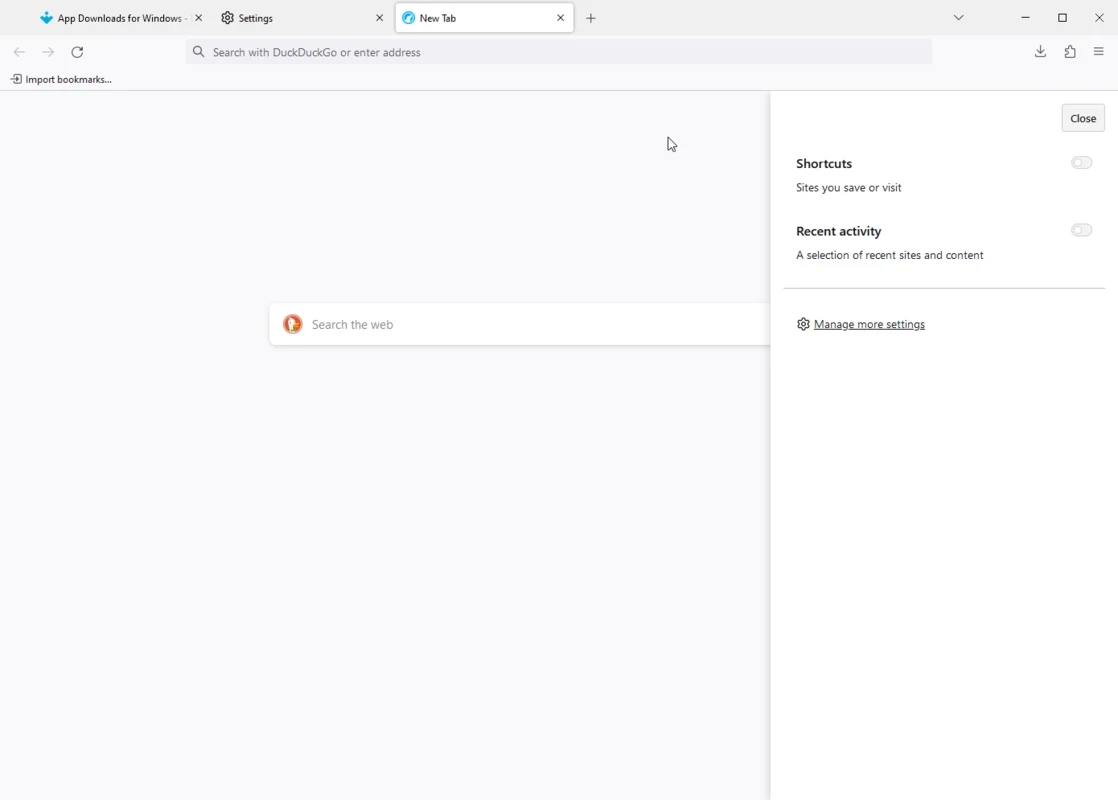Click the magnifier icon in address bar
The height and width of the screenshot is (800, 1118).
coord(199,52)
